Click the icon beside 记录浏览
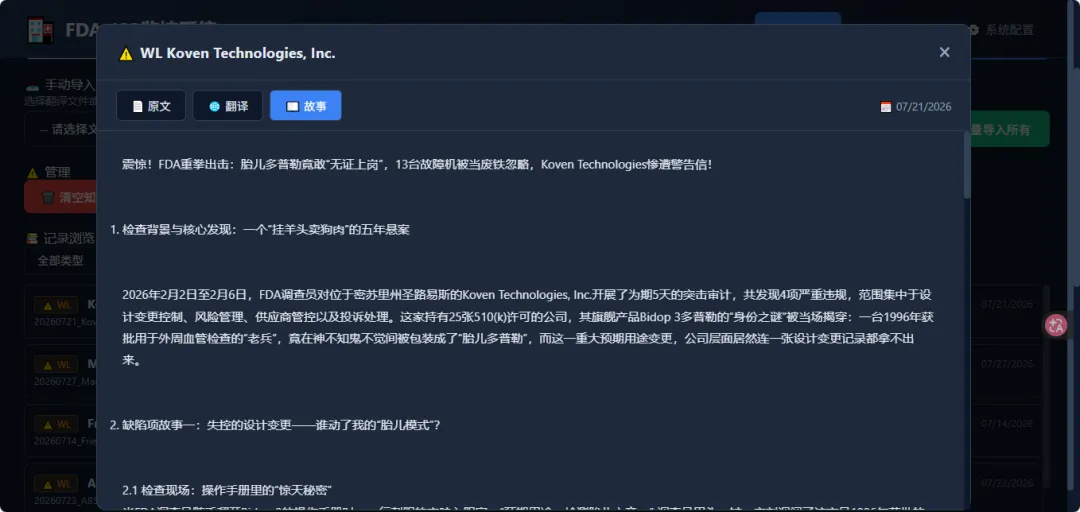Image resolution: width=1080 pixels, height=512 pixels. click(x=32, y=238)
